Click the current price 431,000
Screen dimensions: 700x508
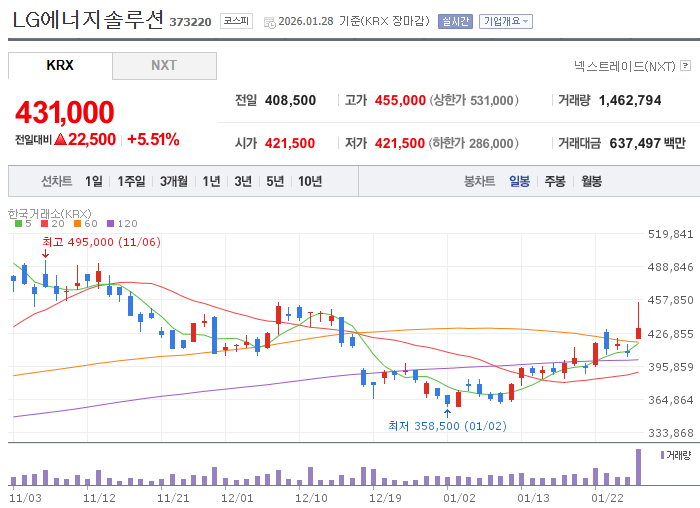[65, 112]
